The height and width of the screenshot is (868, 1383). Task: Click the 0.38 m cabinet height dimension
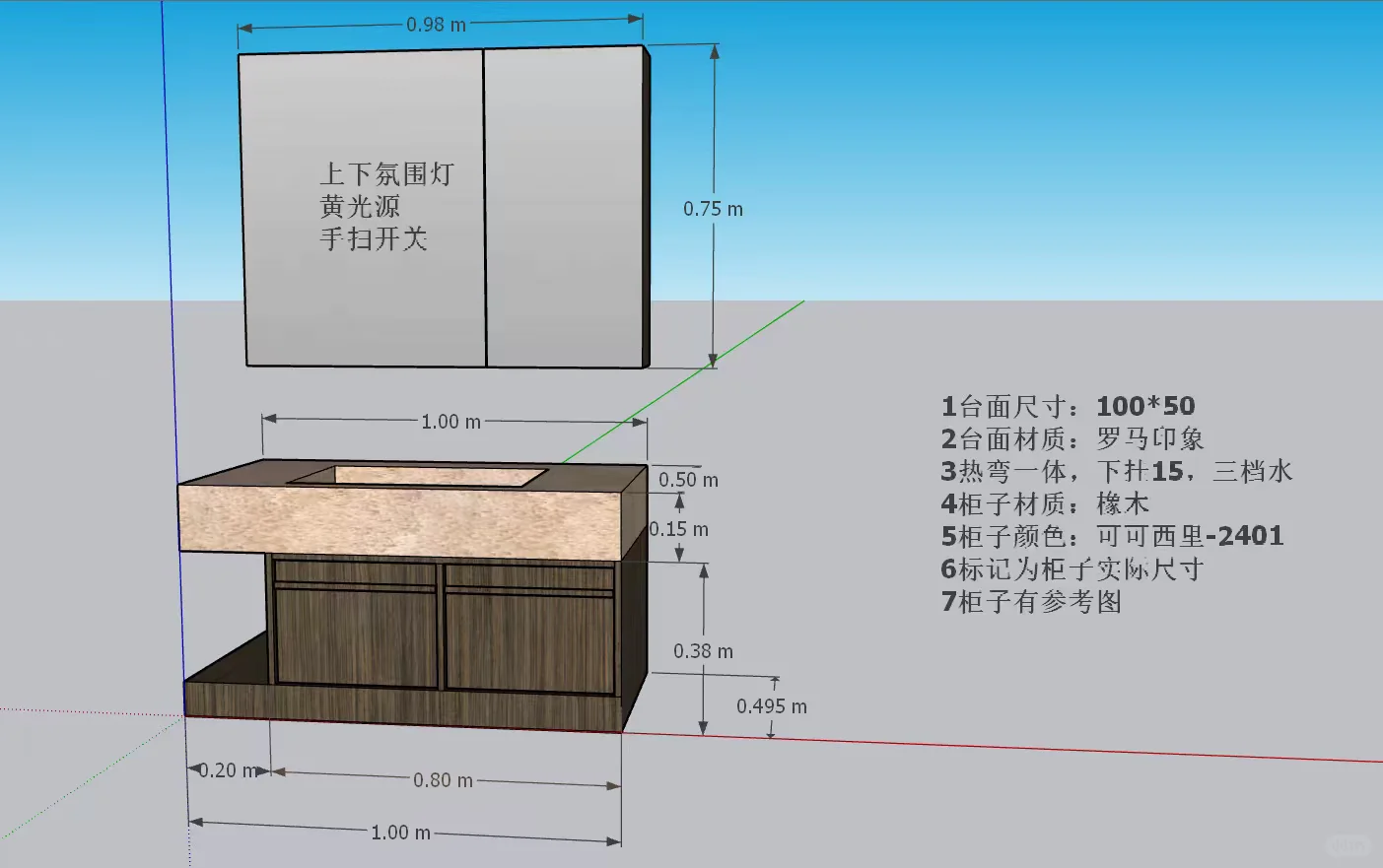(x=702, y=650)
